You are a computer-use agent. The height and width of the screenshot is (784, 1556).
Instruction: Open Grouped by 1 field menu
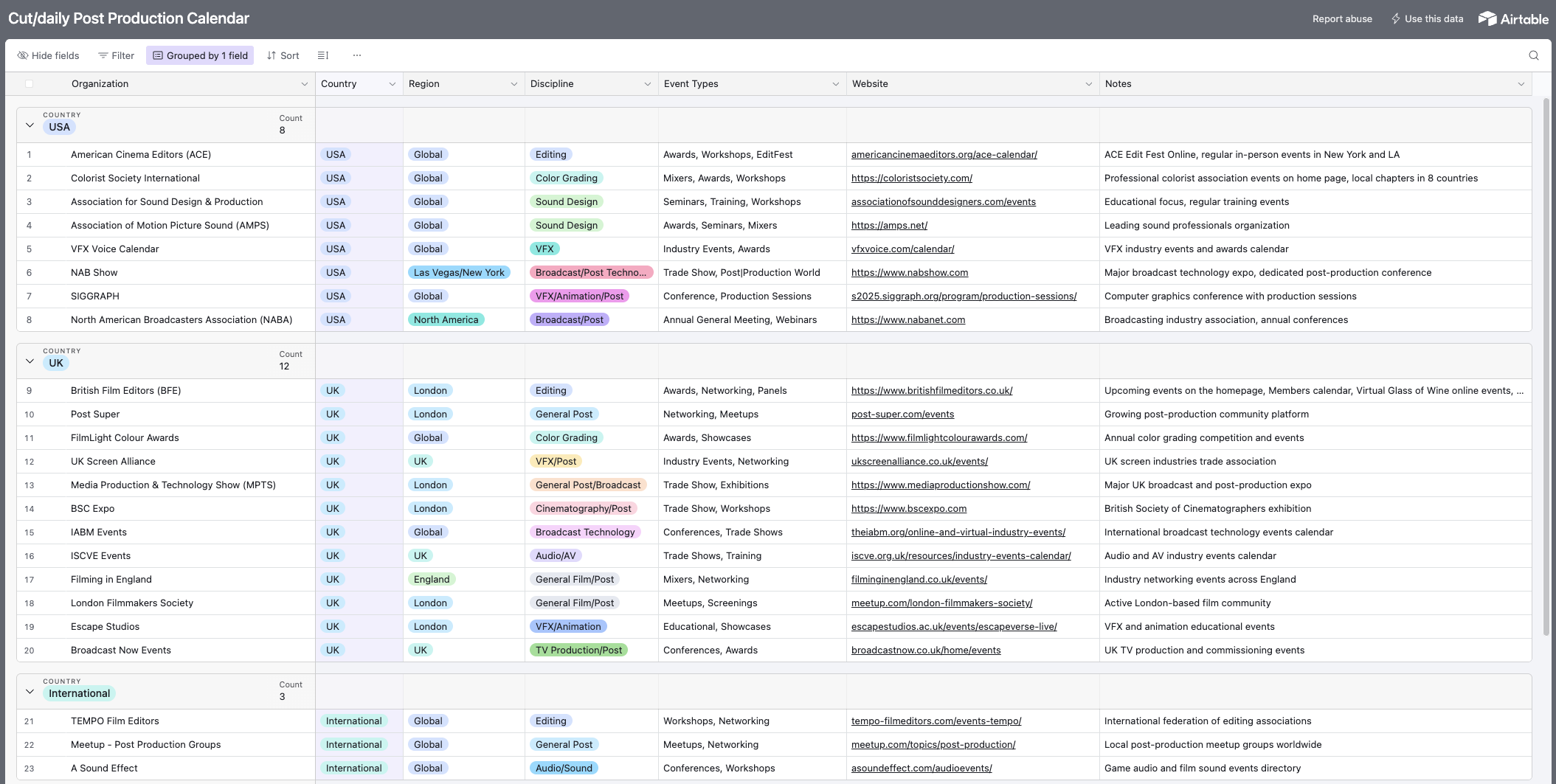coord(200,55)
